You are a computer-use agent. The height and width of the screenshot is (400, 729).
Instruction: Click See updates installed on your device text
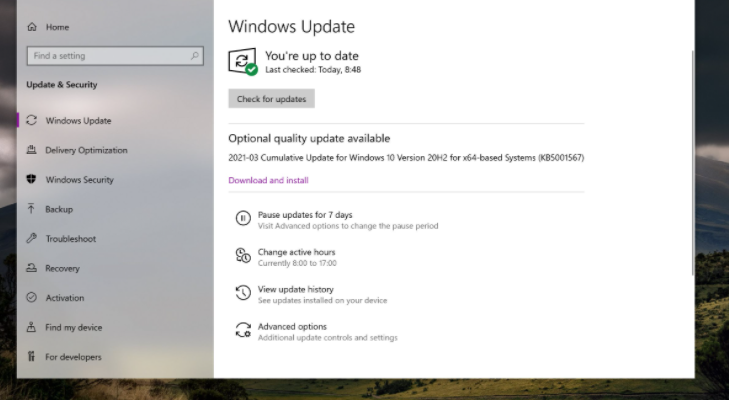point(323,300)
